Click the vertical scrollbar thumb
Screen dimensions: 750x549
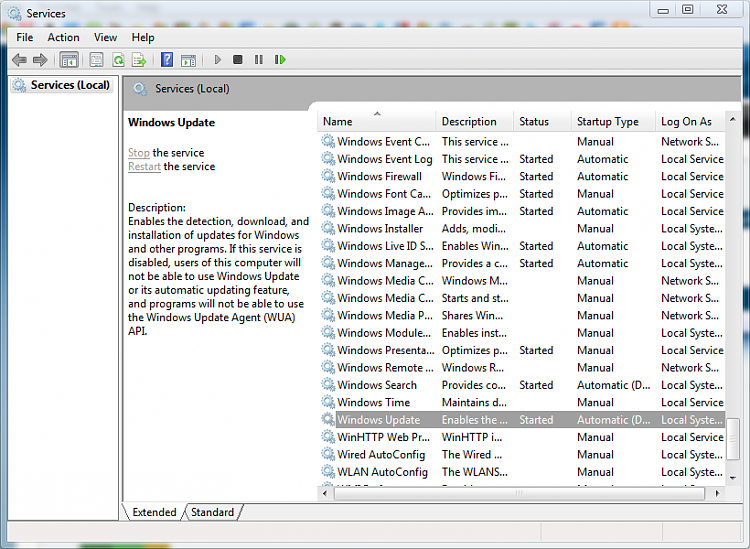(732, 439)
